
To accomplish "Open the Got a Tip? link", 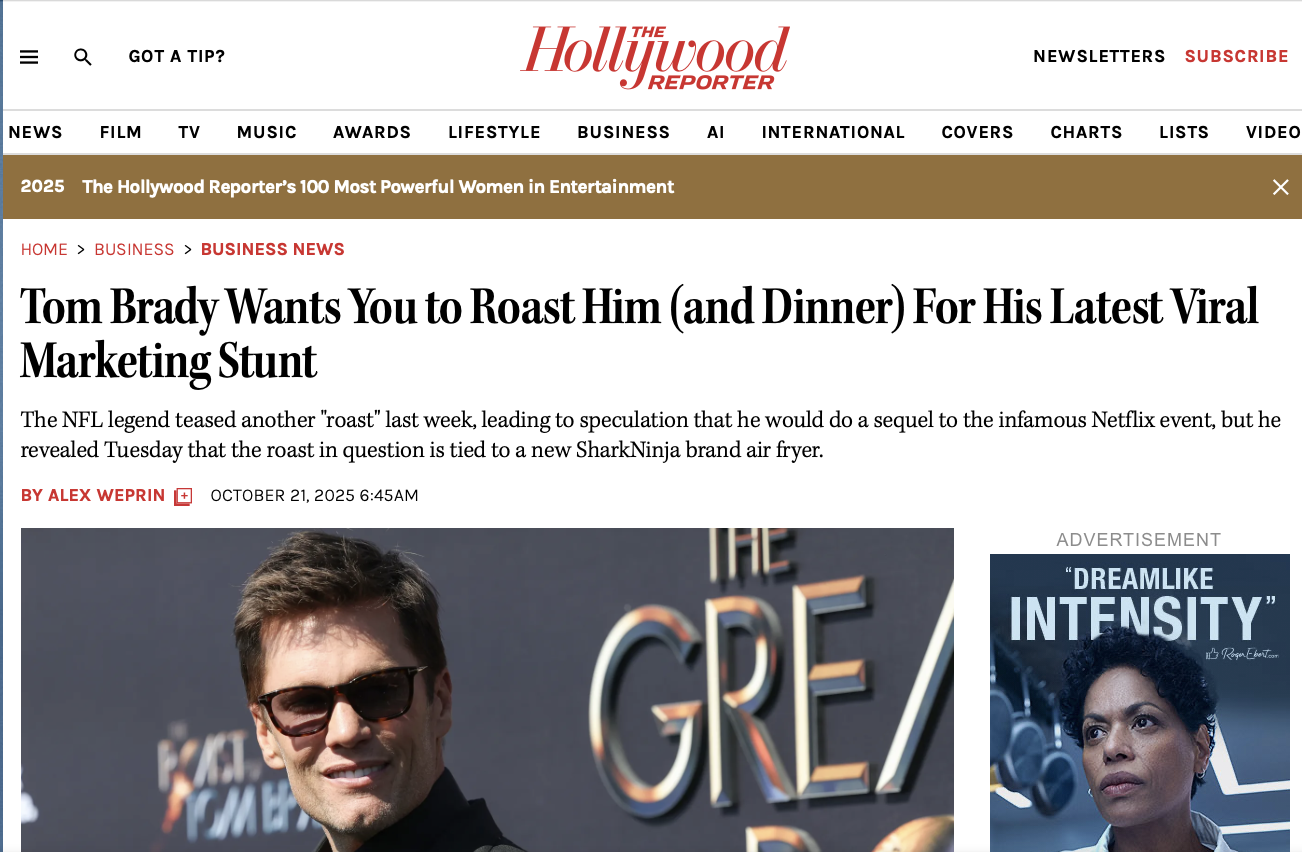I will [x=177, y=57].
